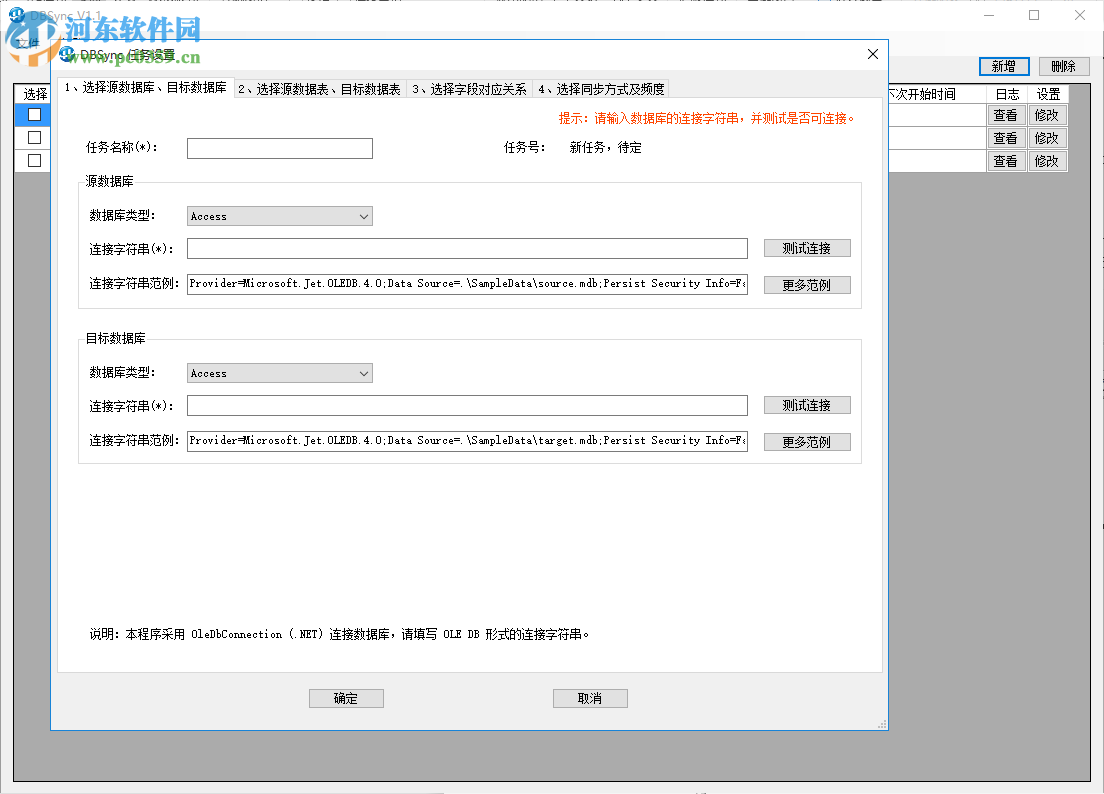The height and width of the screenshot is (794, 1104).
Task: Tick the second row checkbox in main window
Action: [x=34, y=138]
